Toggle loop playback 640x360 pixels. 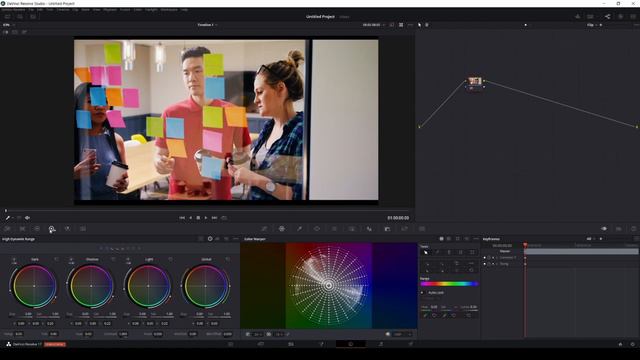click(x=224, y=218)
